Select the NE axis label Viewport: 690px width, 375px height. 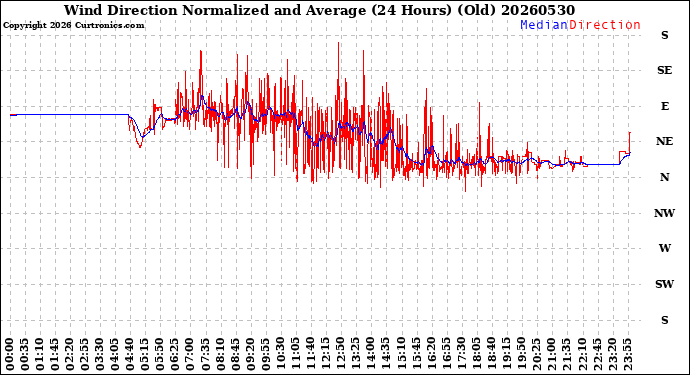pyautogui.click(x=664, y=141)
